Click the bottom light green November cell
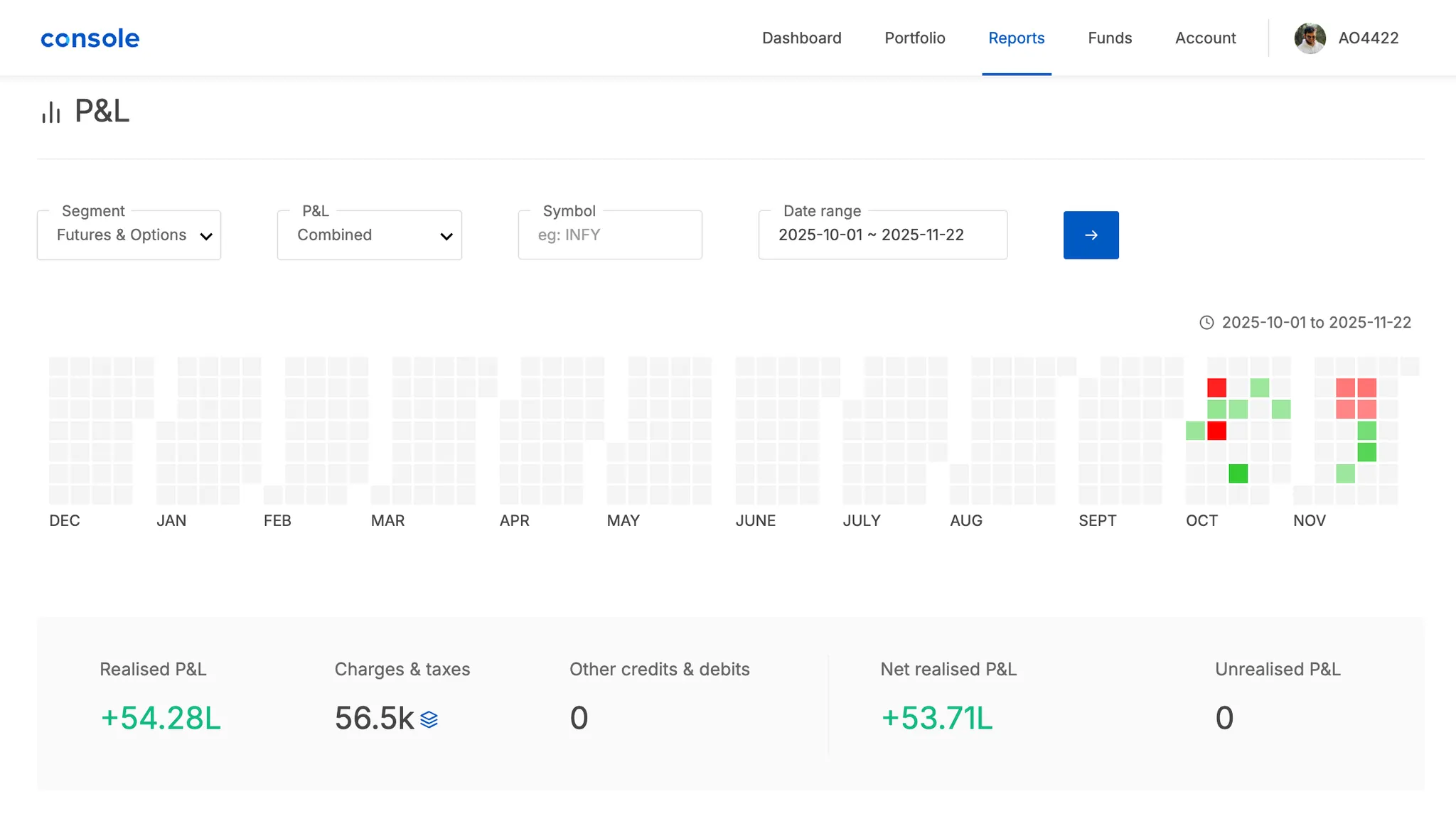The width and height of the screenshot is (1456, 816). (1345, 473)
